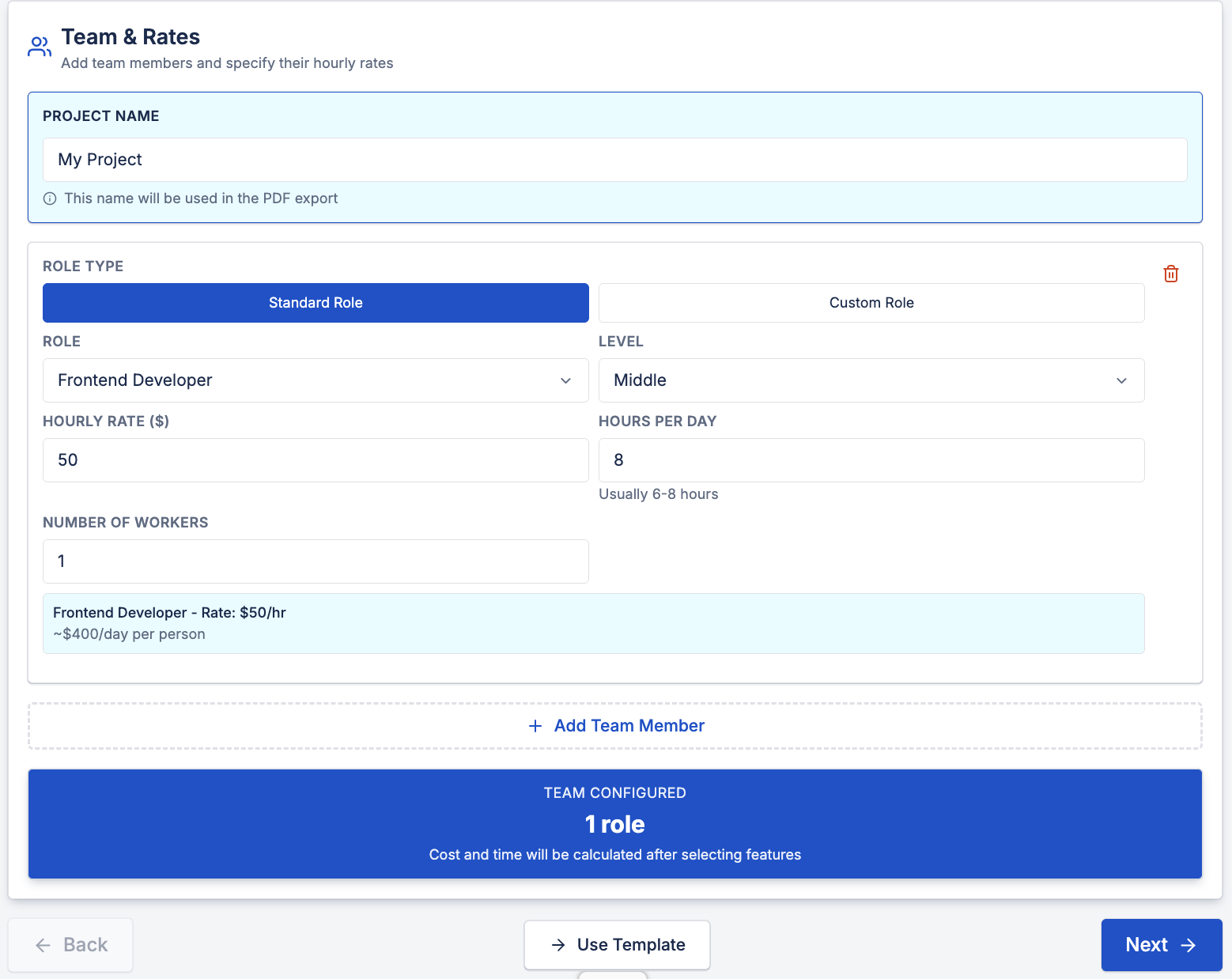
Task: Go to the Team & Rates section header
Action: (x=130, y=36)
